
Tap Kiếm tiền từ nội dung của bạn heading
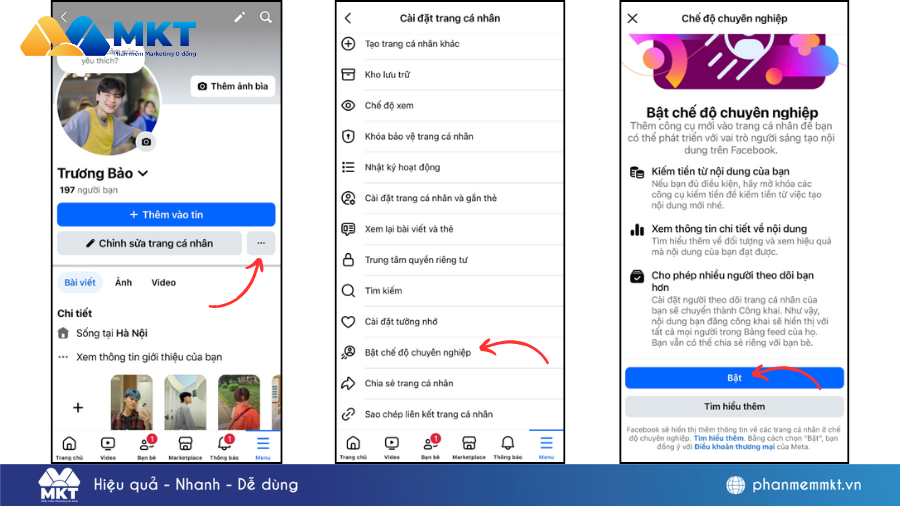click(720, 172)
